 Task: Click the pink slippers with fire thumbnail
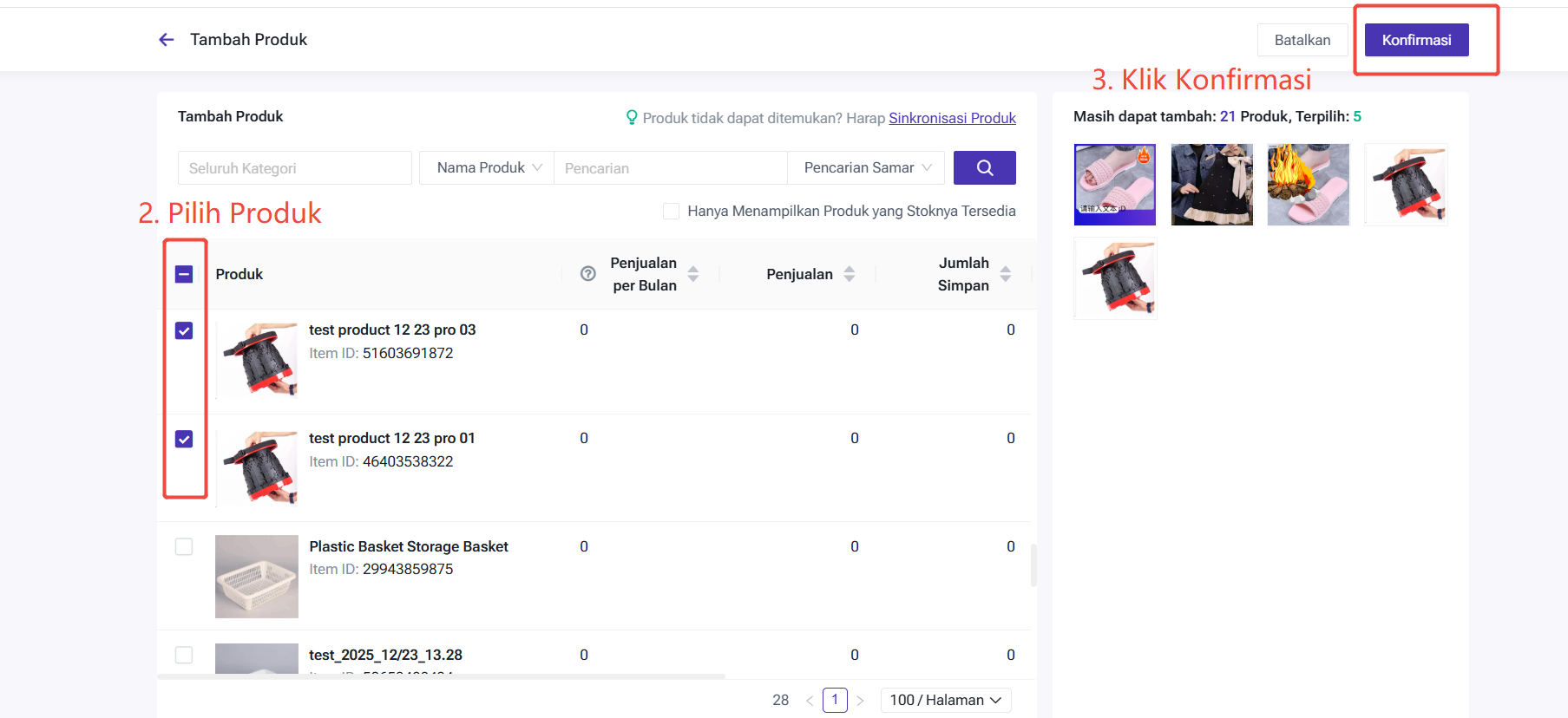1309,185
